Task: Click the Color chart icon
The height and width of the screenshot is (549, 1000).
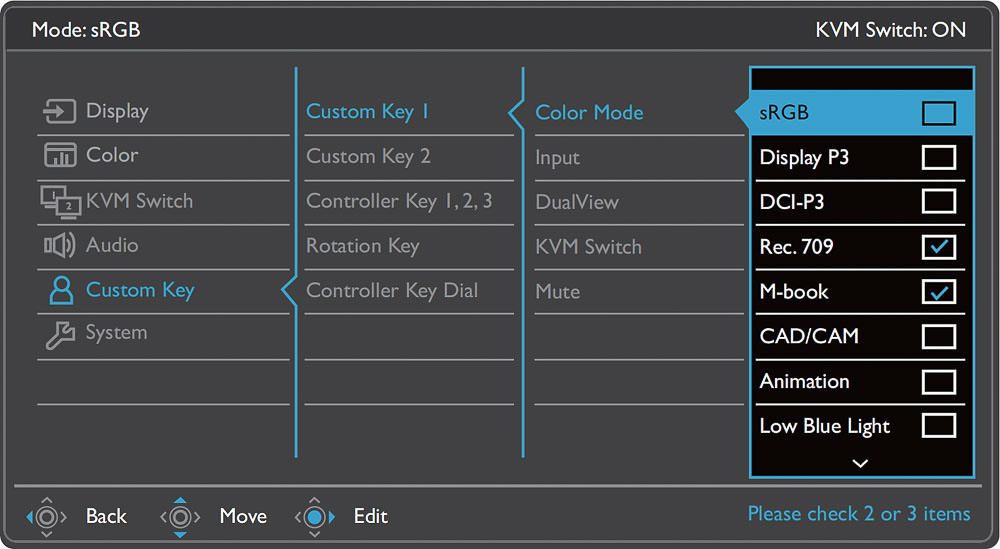Action: coord(60,155)
